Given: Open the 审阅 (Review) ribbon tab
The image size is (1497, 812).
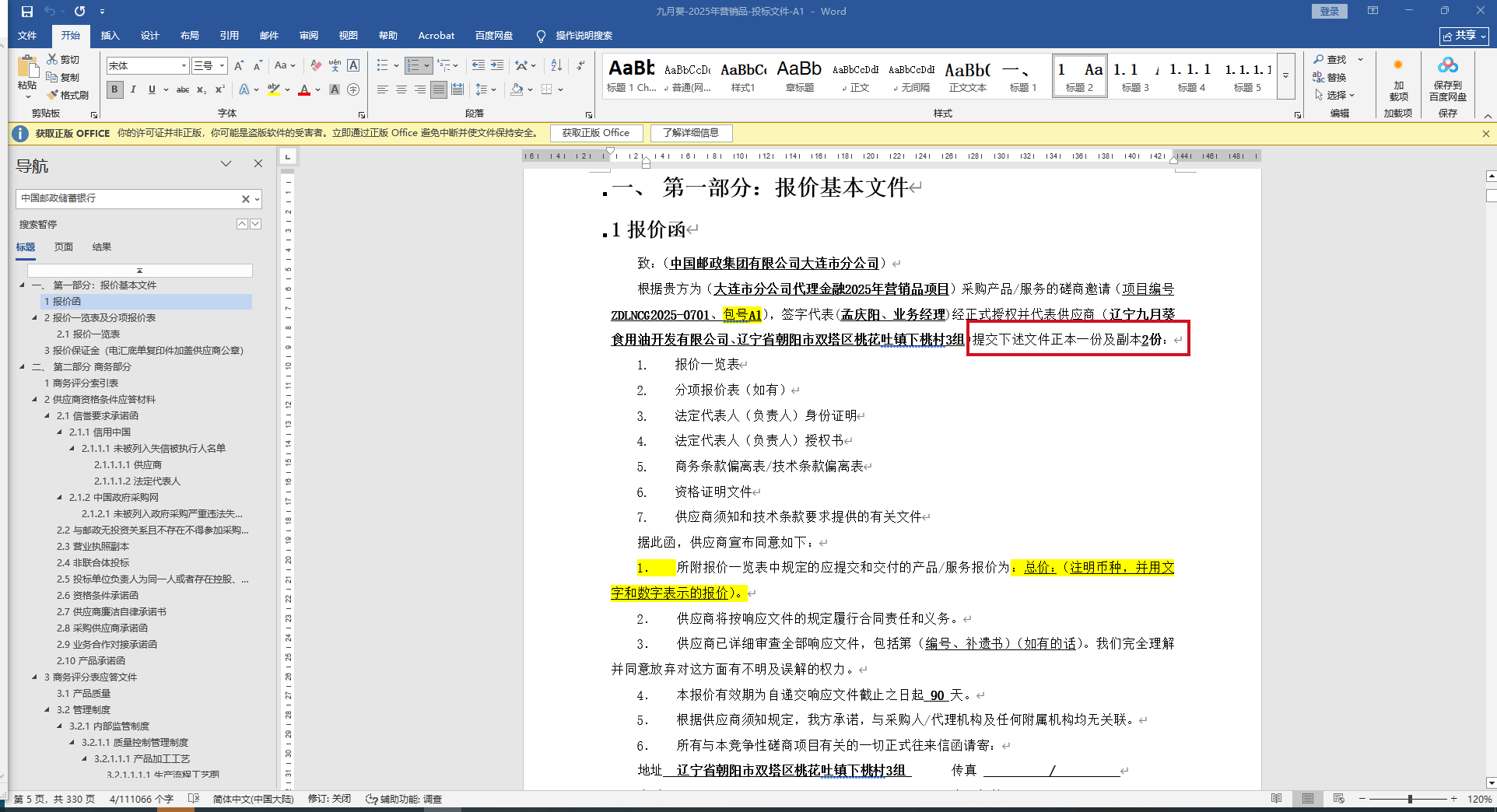Looking at the screenshot, I should [309, 36].
